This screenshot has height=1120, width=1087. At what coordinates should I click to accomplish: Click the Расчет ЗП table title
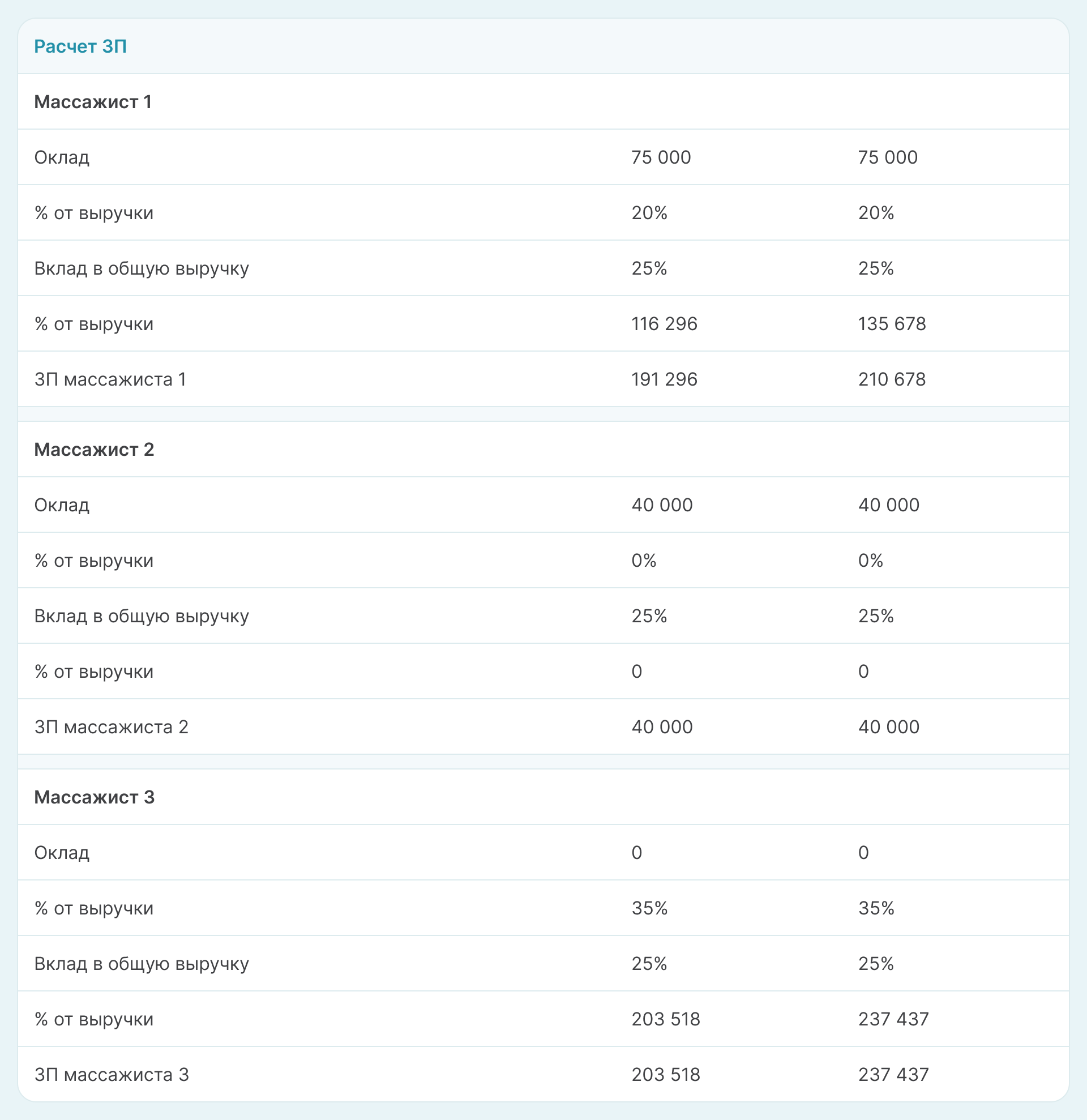click(x=80, y=46)
